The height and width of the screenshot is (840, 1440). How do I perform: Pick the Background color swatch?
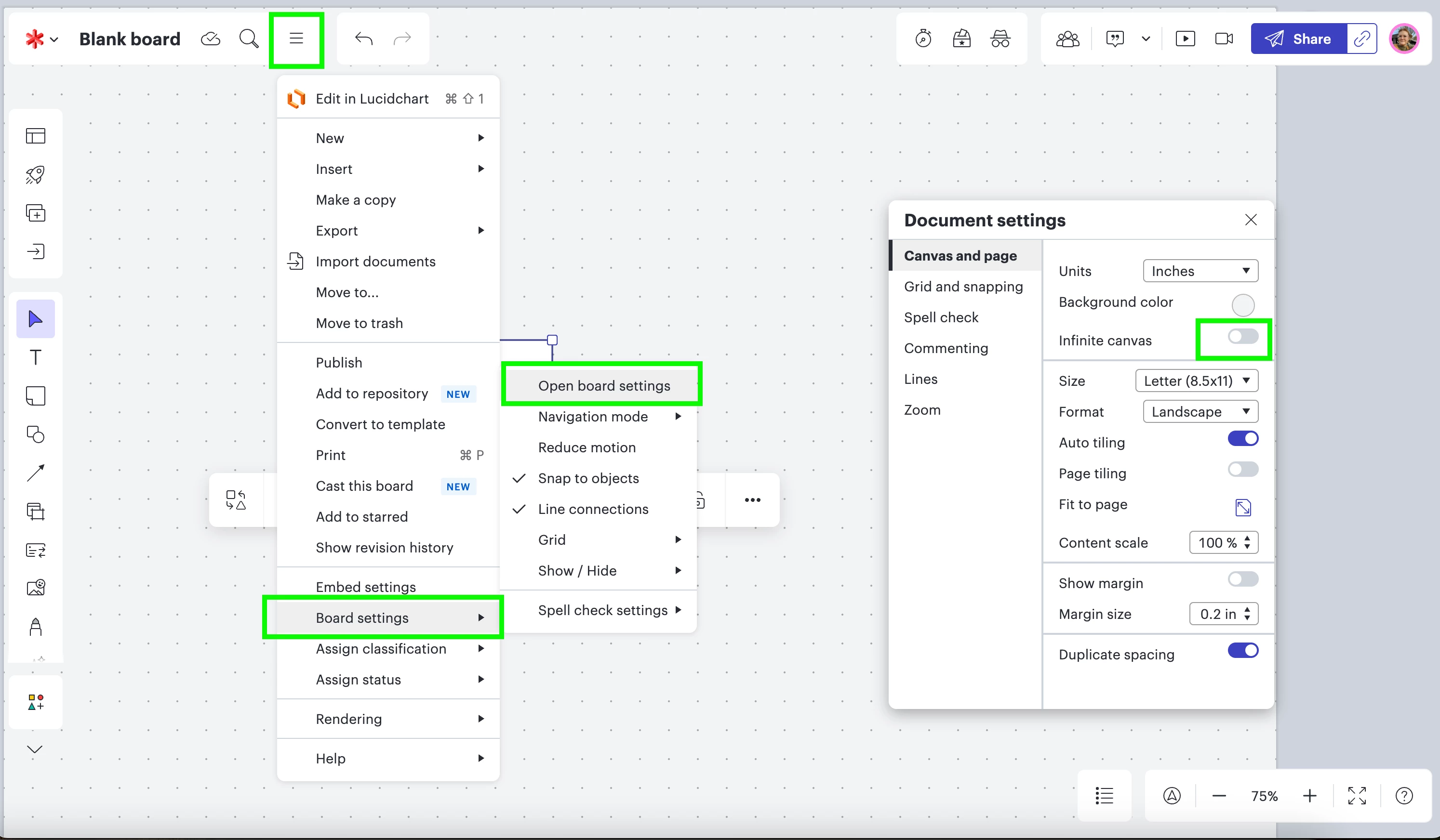pyautogui.click(x=1243, y=305)
